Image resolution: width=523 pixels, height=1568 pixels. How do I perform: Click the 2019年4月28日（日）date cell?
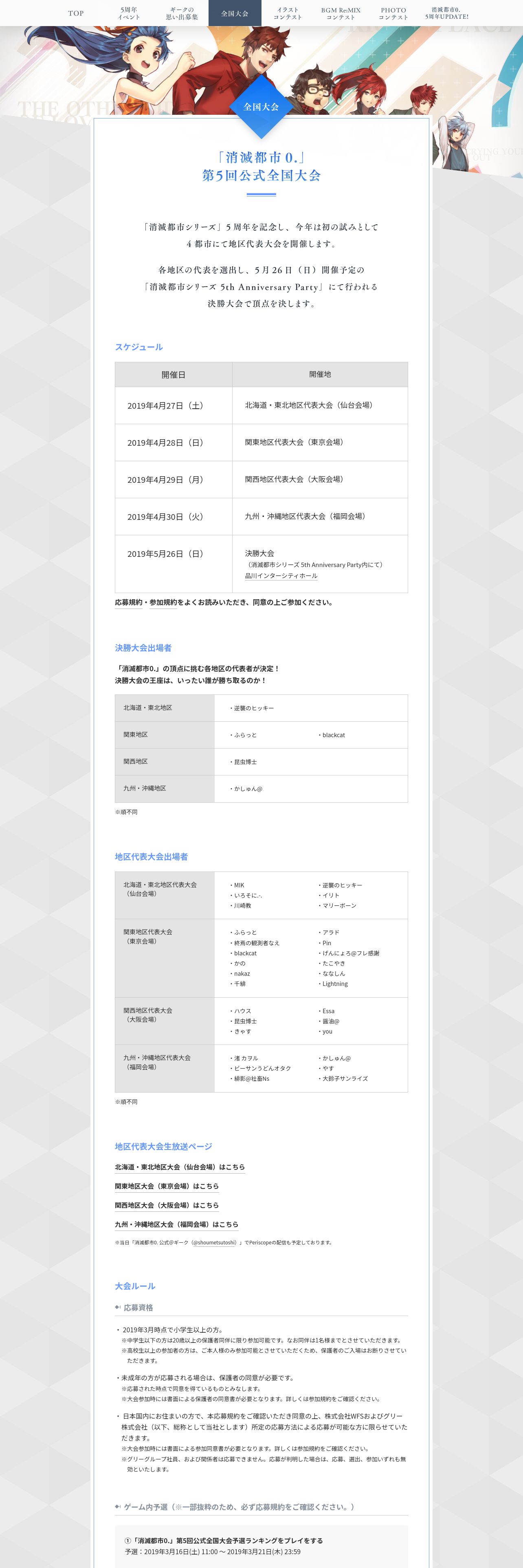(x=174, y=442)
